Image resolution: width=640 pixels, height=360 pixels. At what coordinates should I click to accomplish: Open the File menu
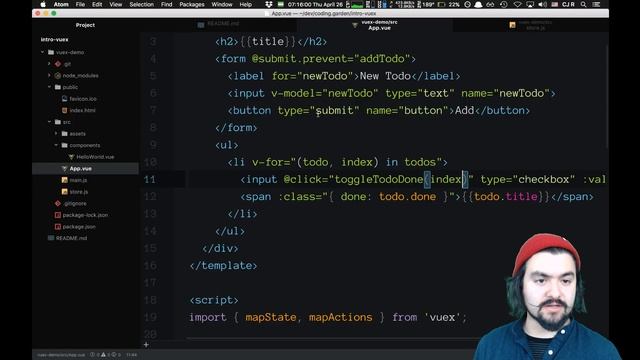coord(80,4)
